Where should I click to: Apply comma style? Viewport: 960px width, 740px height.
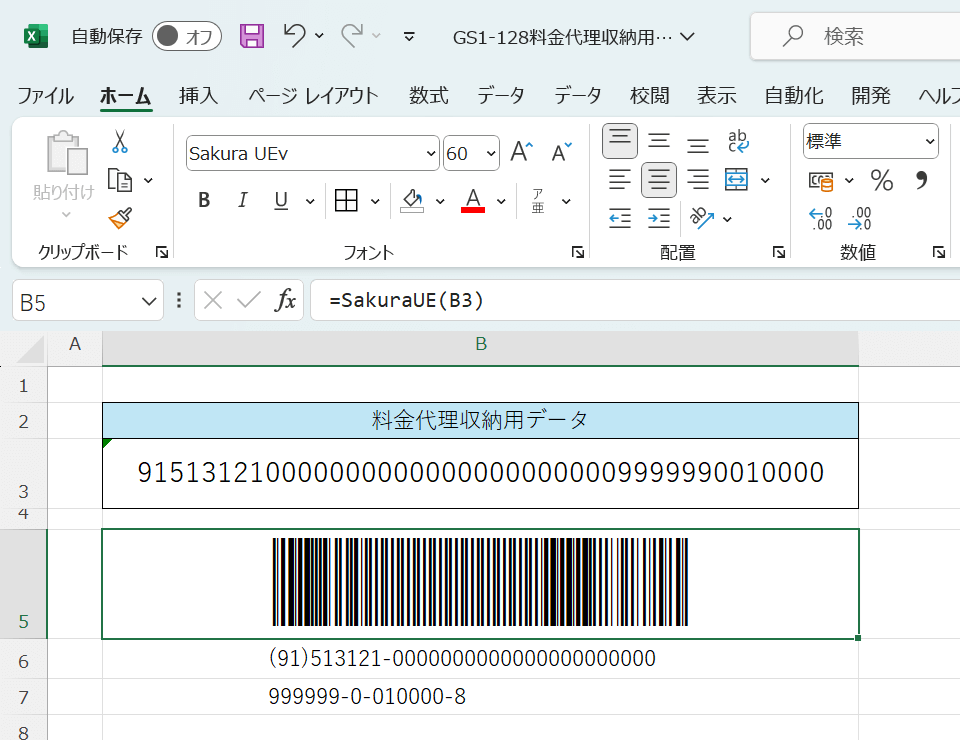click(x=920, y=180)
